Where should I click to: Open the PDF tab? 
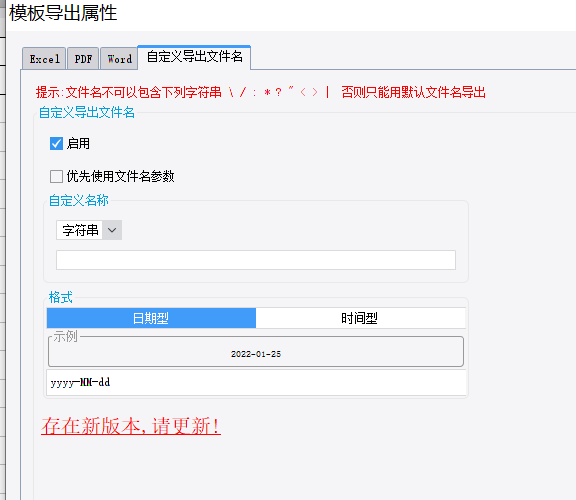pos(83,59)
